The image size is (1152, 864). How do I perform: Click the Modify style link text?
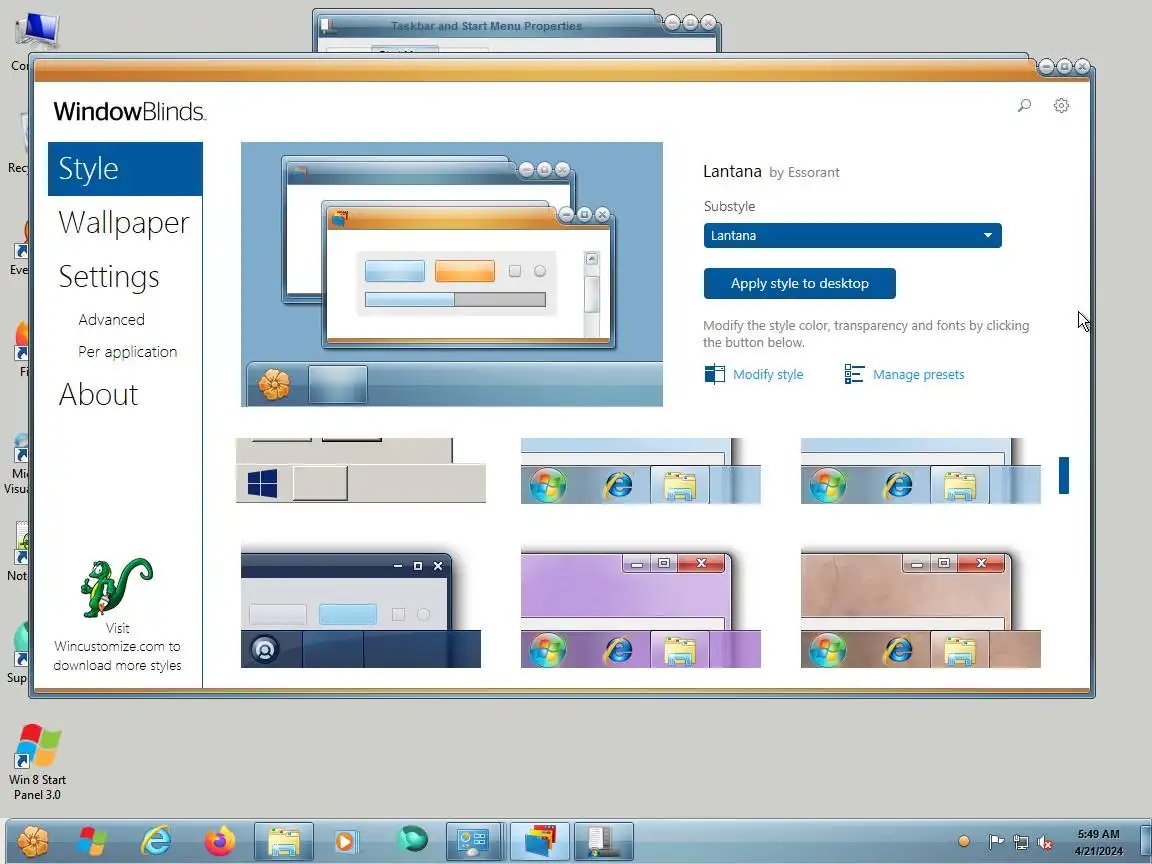tap(768, 375)
